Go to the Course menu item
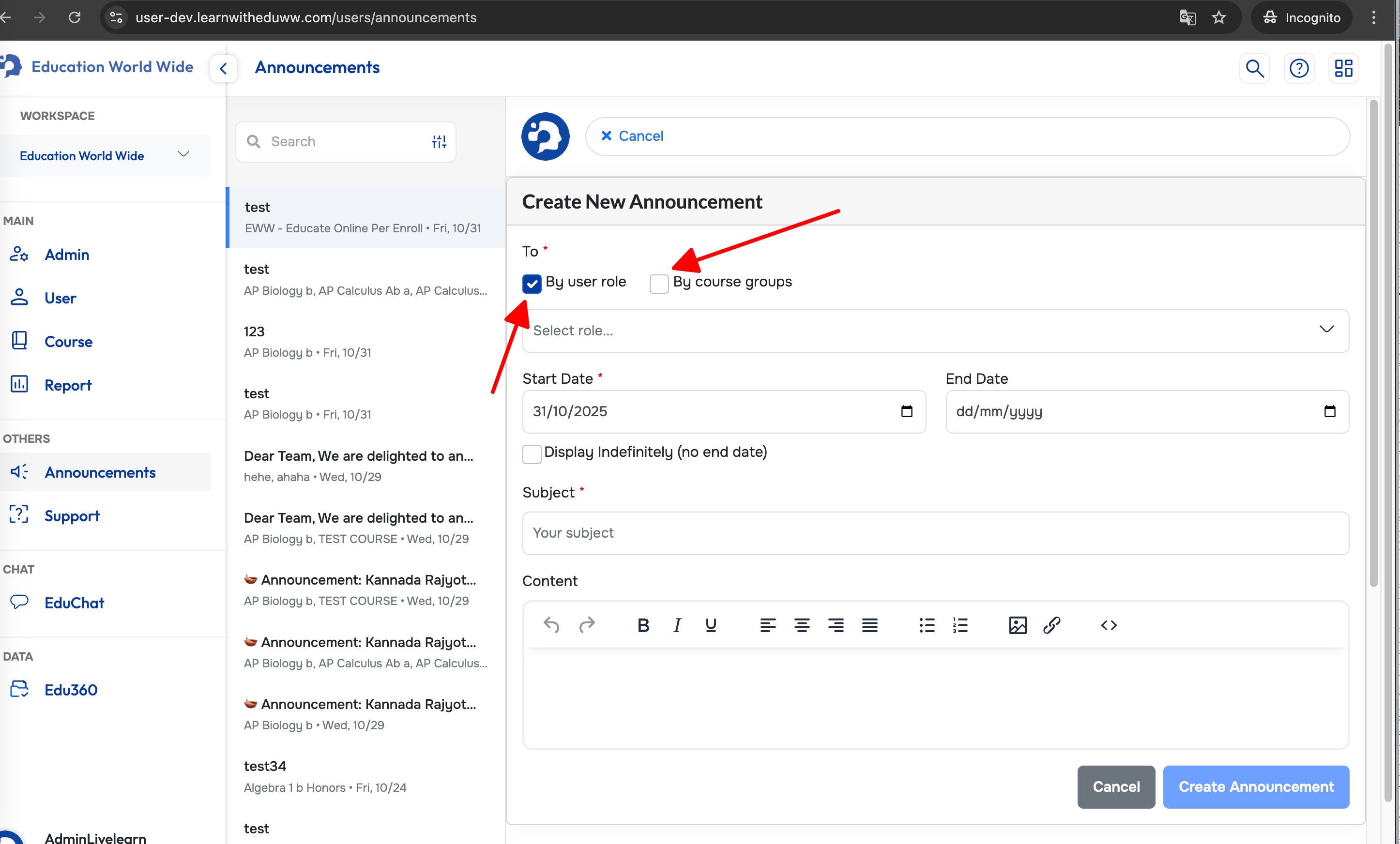The height and width of the screenshot is (844, 1400). click(x=68, y=341)
